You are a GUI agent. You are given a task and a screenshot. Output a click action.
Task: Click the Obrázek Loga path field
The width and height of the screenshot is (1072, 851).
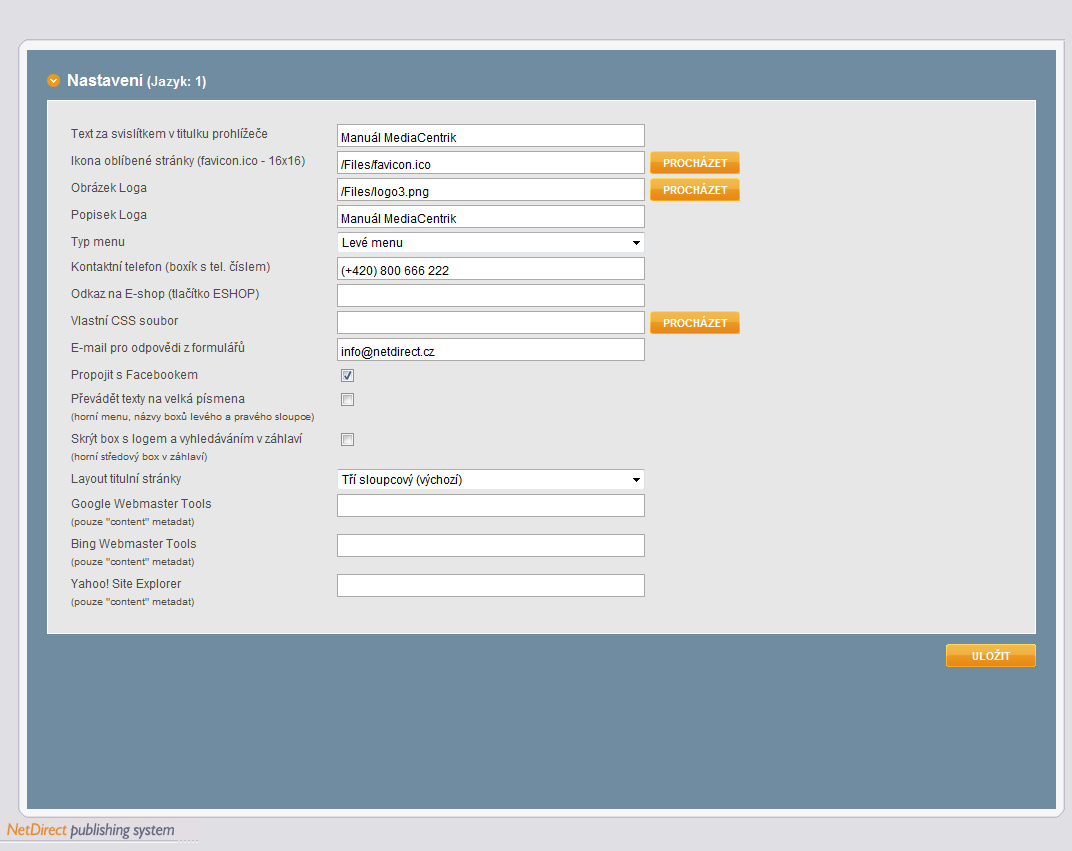point(491,189)
